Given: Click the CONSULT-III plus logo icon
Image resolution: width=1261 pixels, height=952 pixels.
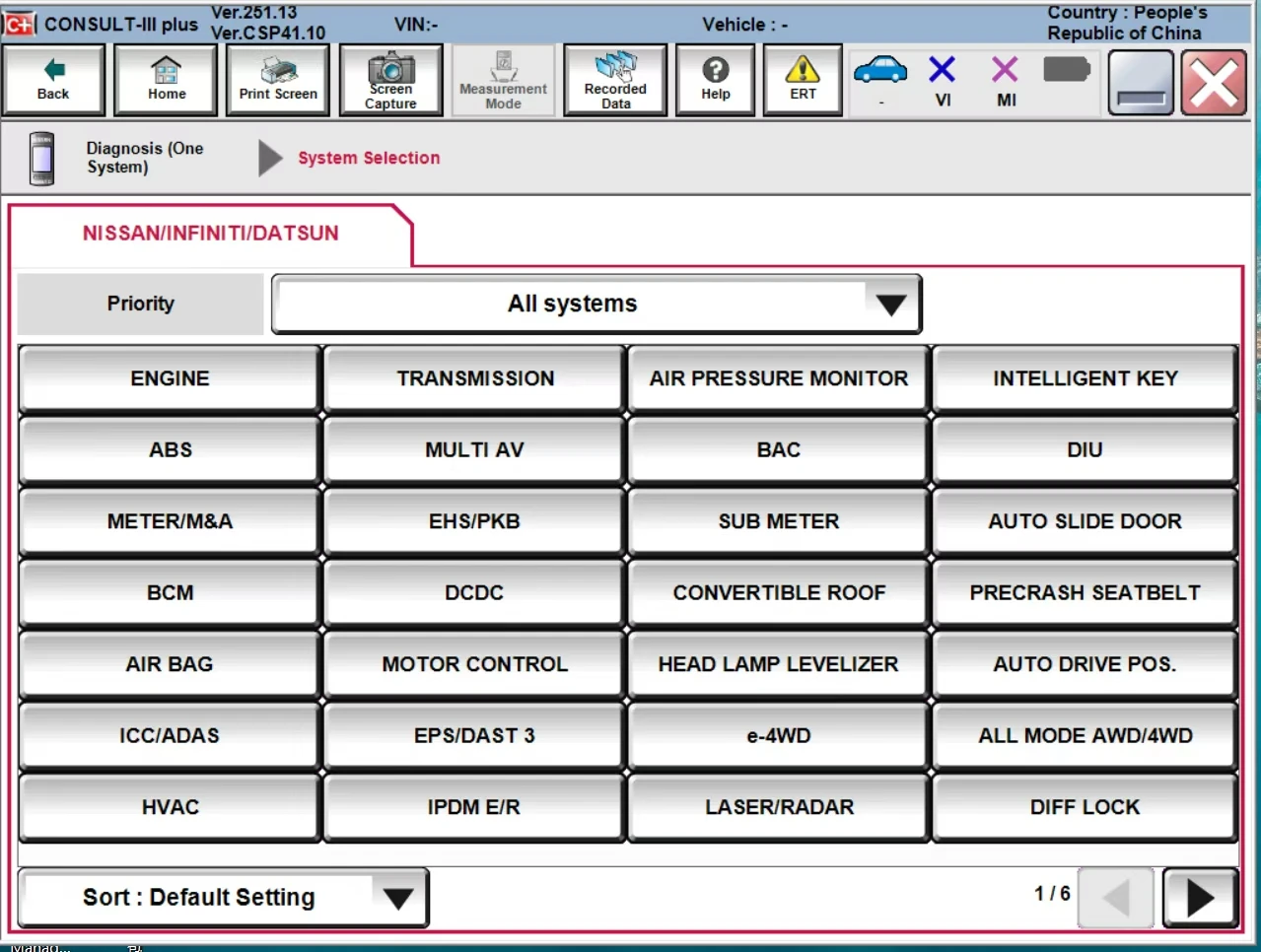Looking at the screenshot, I should [x=19, y=24].
